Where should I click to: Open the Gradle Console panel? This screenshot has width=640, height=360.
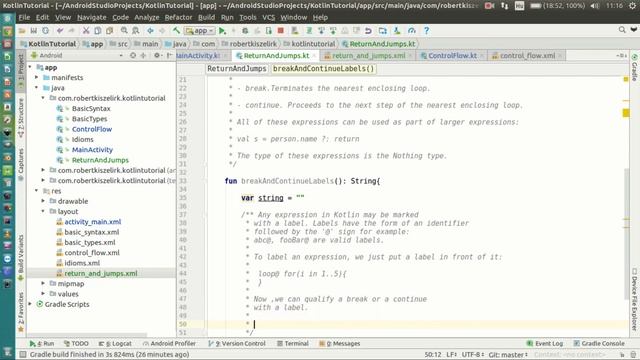click(598, 344)
